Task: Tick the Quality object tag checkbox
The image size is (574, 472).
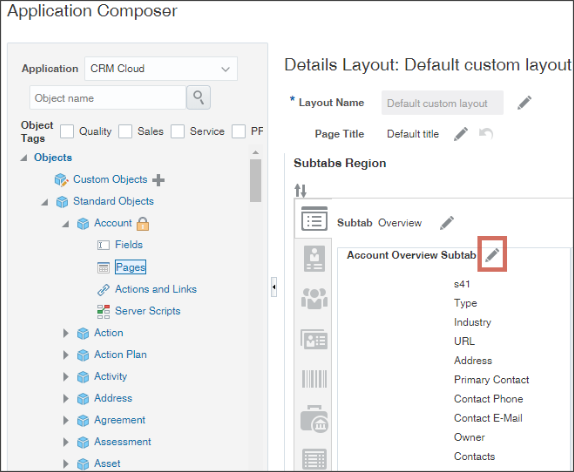Action: [x=67, y=131]
